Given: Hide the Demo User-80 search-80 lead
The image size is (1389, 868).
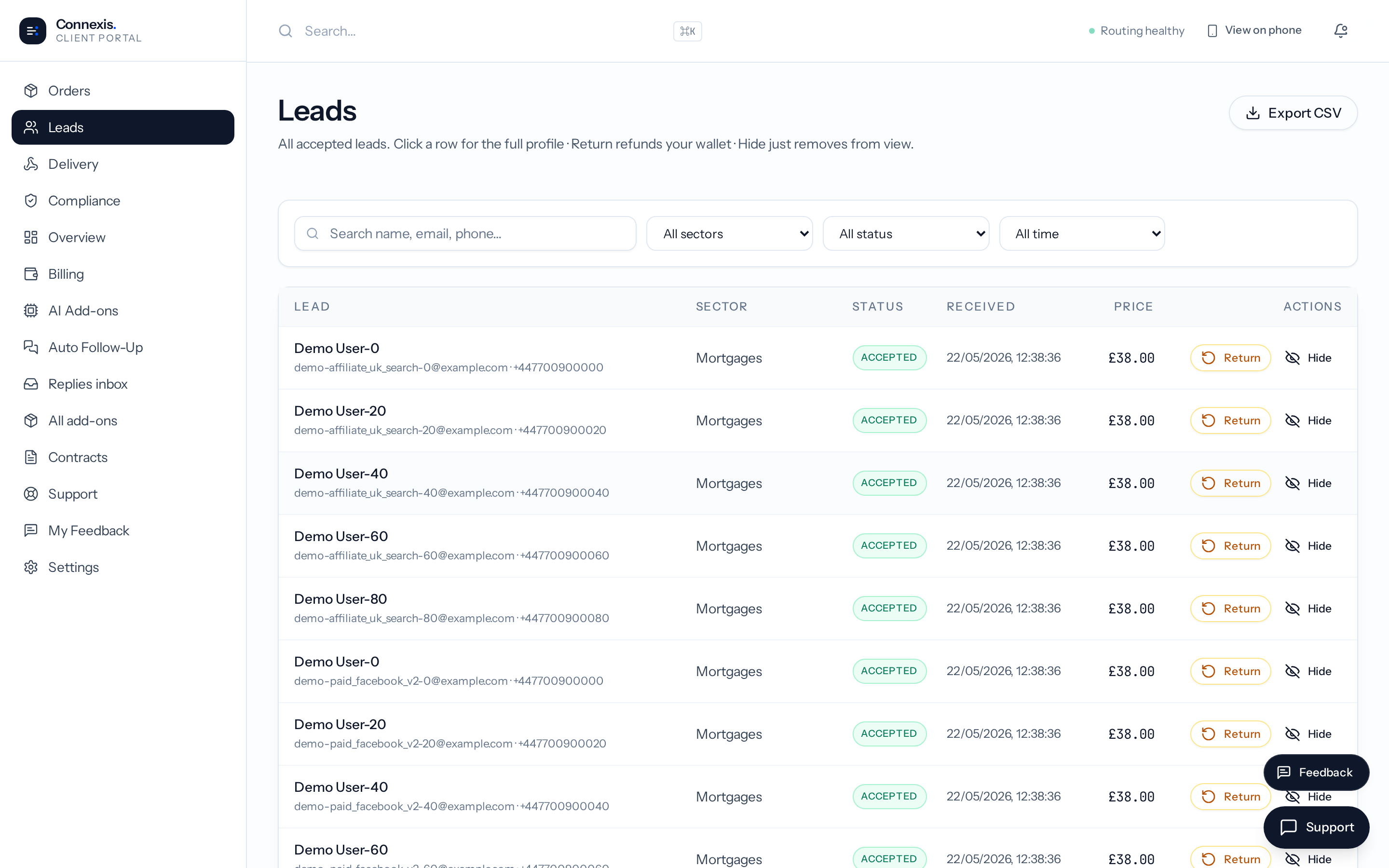Looking at the screenshot, I should coord(1308,609).
